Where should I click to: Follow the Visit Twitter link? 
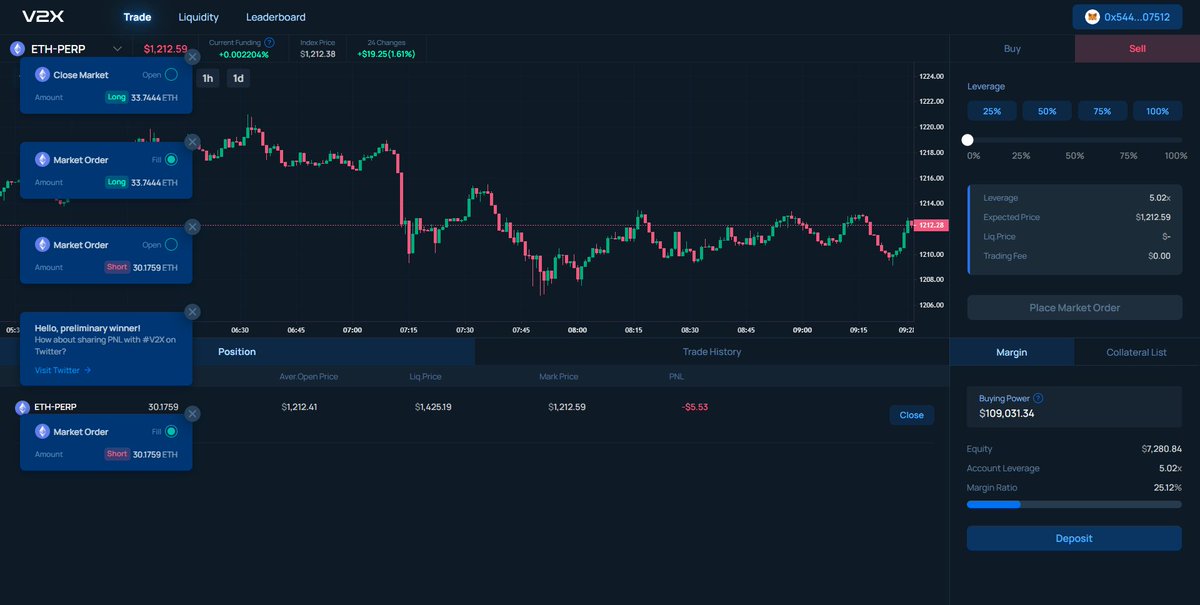(x=63, y=370)
